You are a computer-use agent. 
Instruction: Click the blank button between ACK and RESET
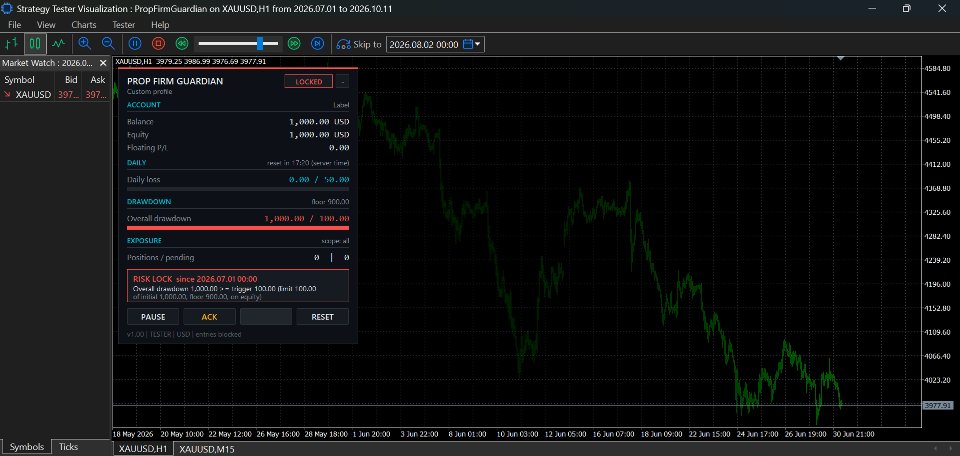pyautogui.click(x=266, y=316)
